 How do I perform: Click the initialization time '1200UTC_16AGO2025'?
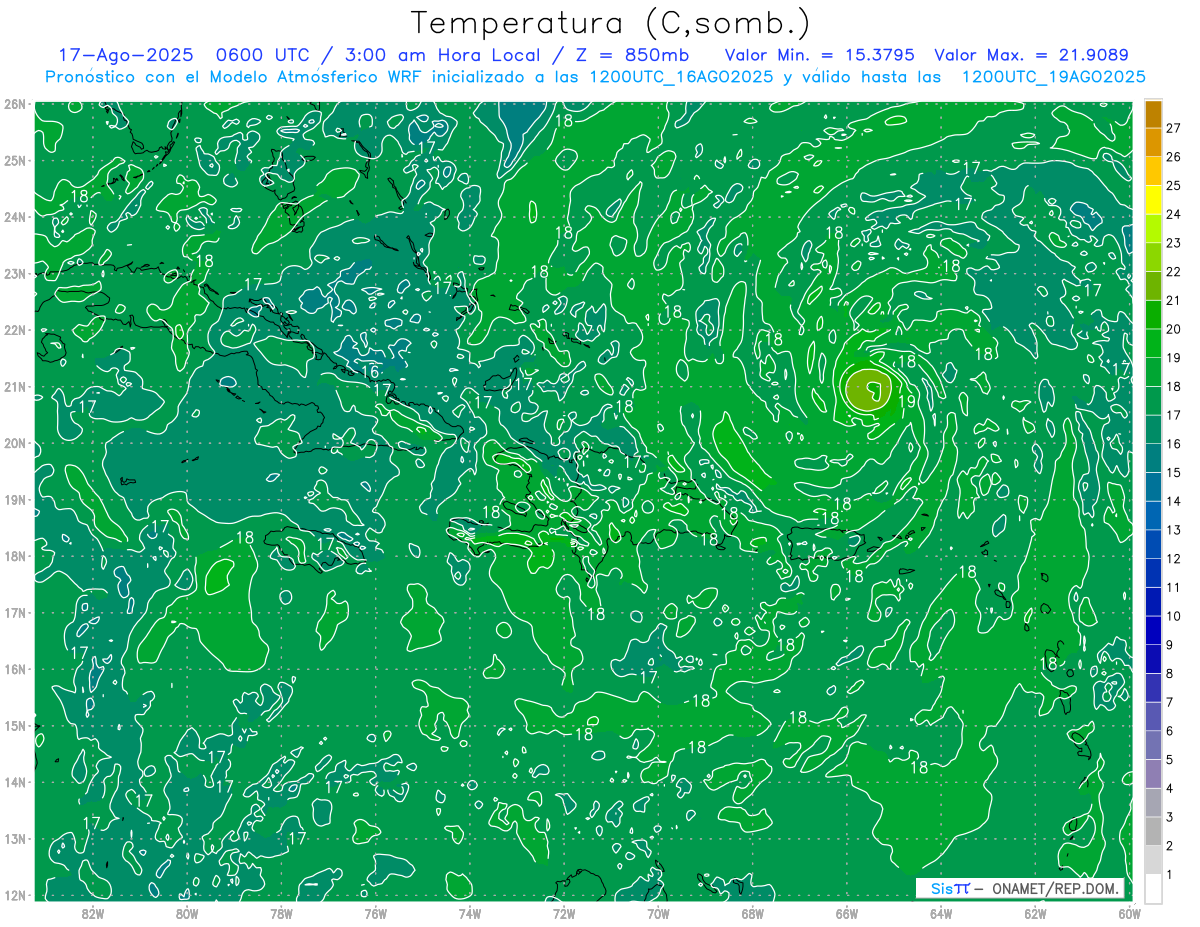tap(679, 77)
